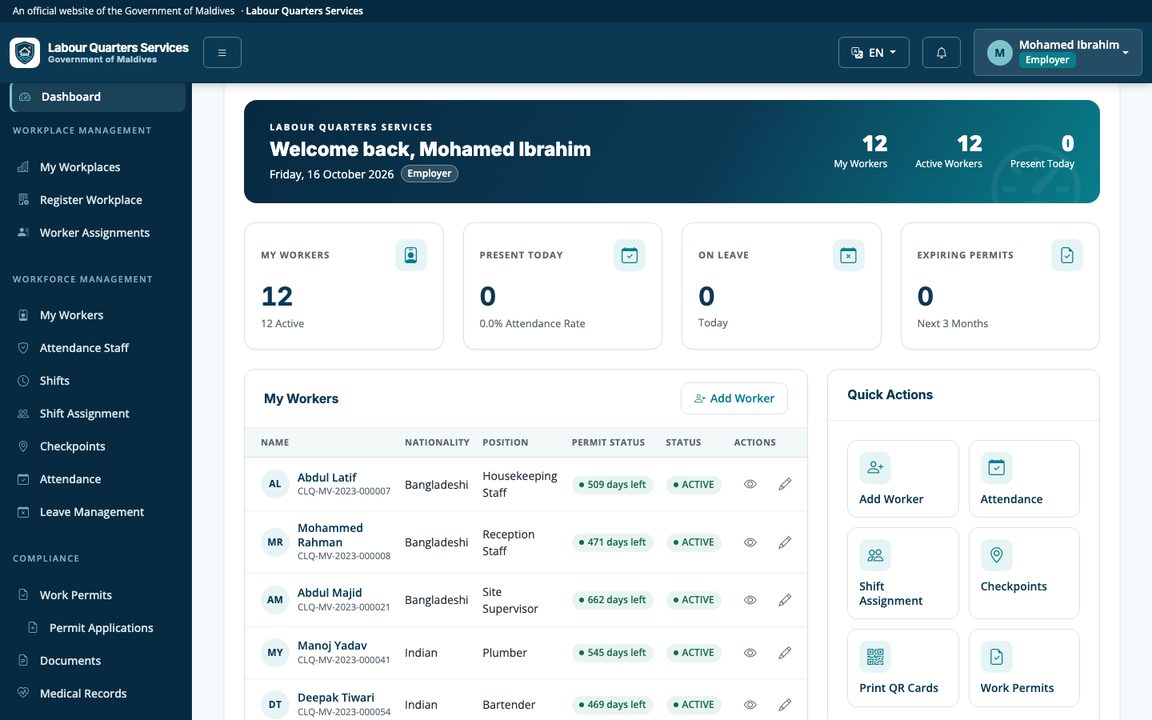Viewport: 1152px width, 720px height.
Task: Toggle the sidebar hamburger menu button
Action: pos(222,53)
